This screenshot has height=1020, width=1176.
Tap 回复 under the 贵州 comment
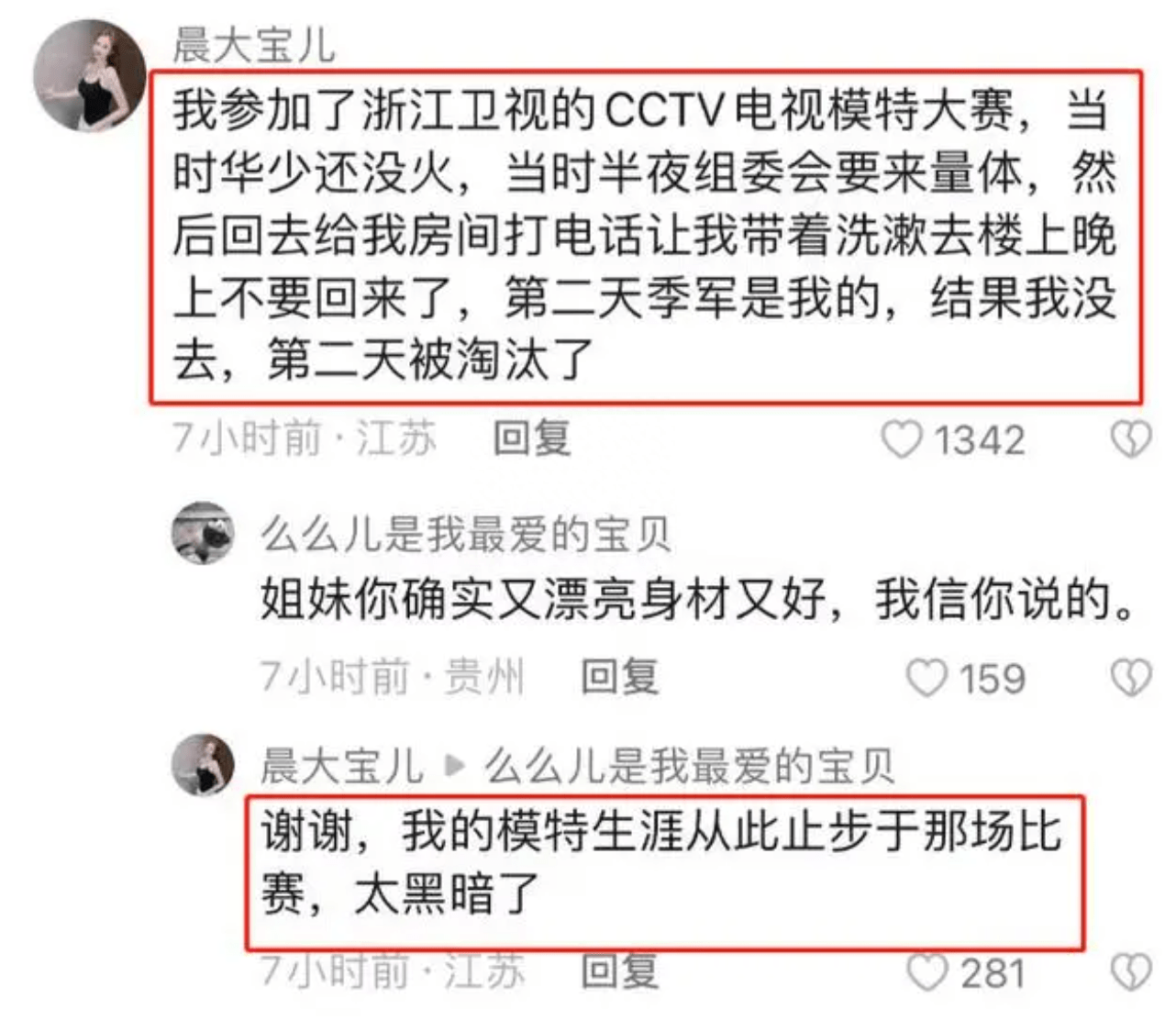click(x=620, y=677)
